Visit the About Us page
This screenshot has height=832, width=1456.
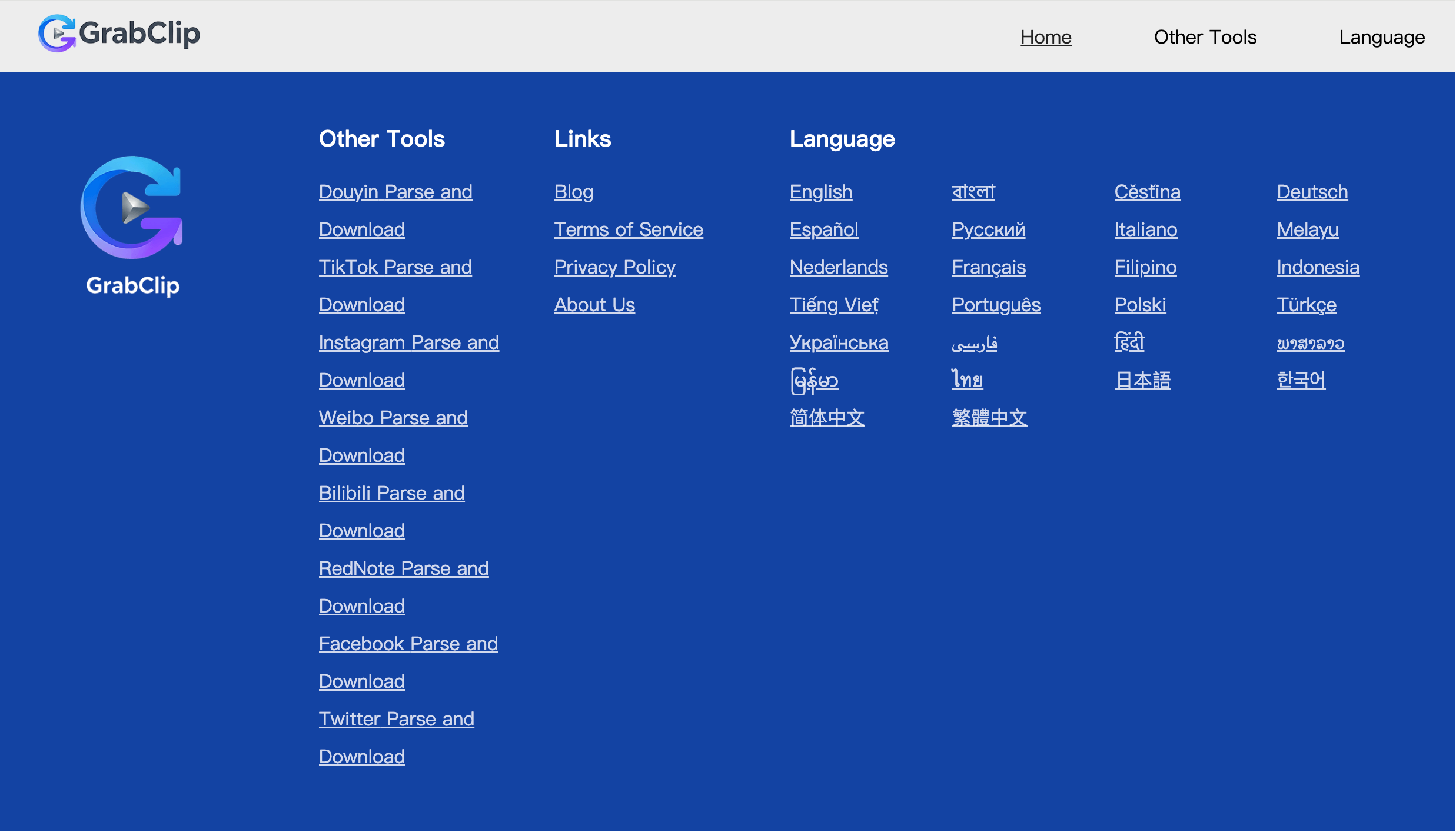click(x=594, y=305)
